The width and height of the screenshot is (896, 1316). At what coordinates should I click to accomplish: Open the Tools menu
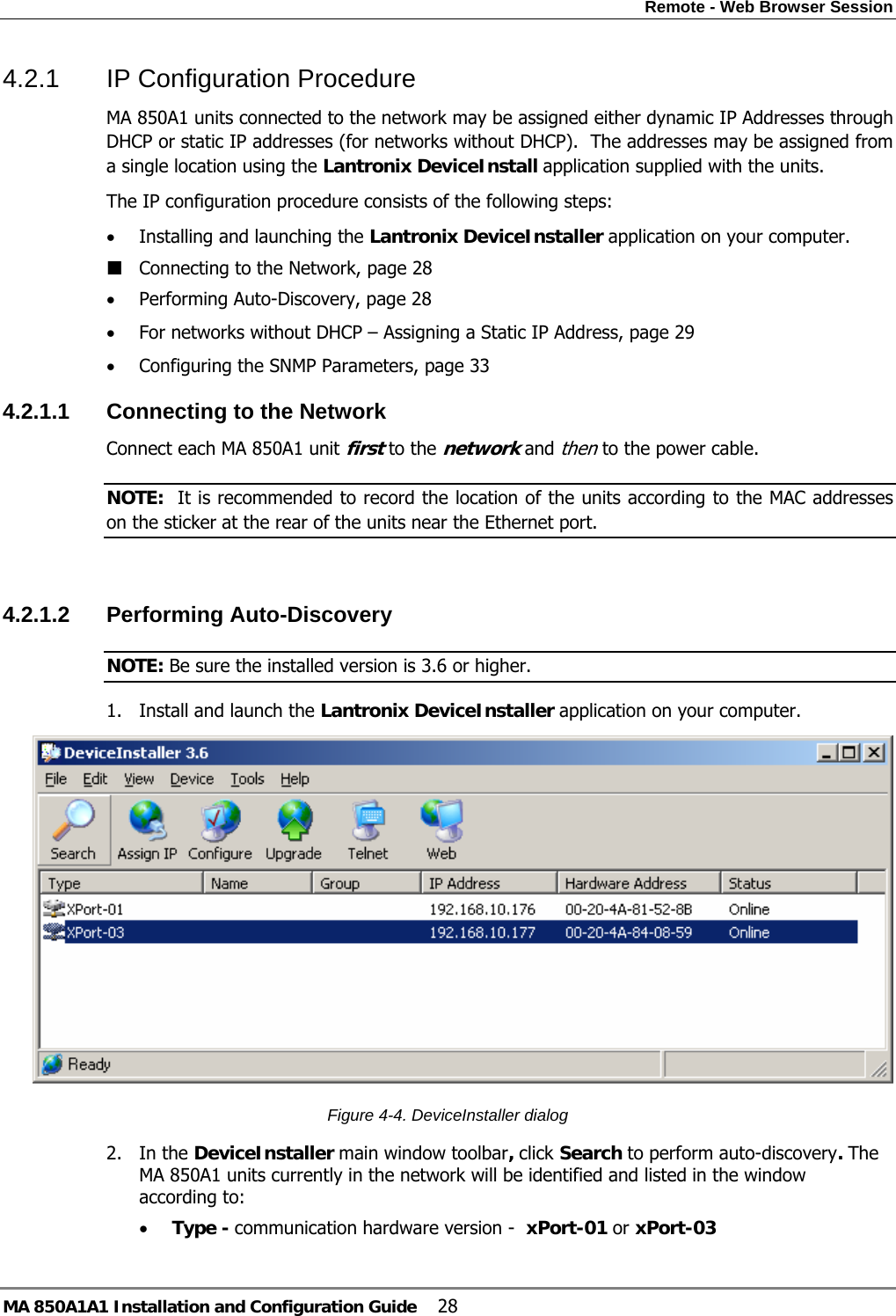(247, 779)
